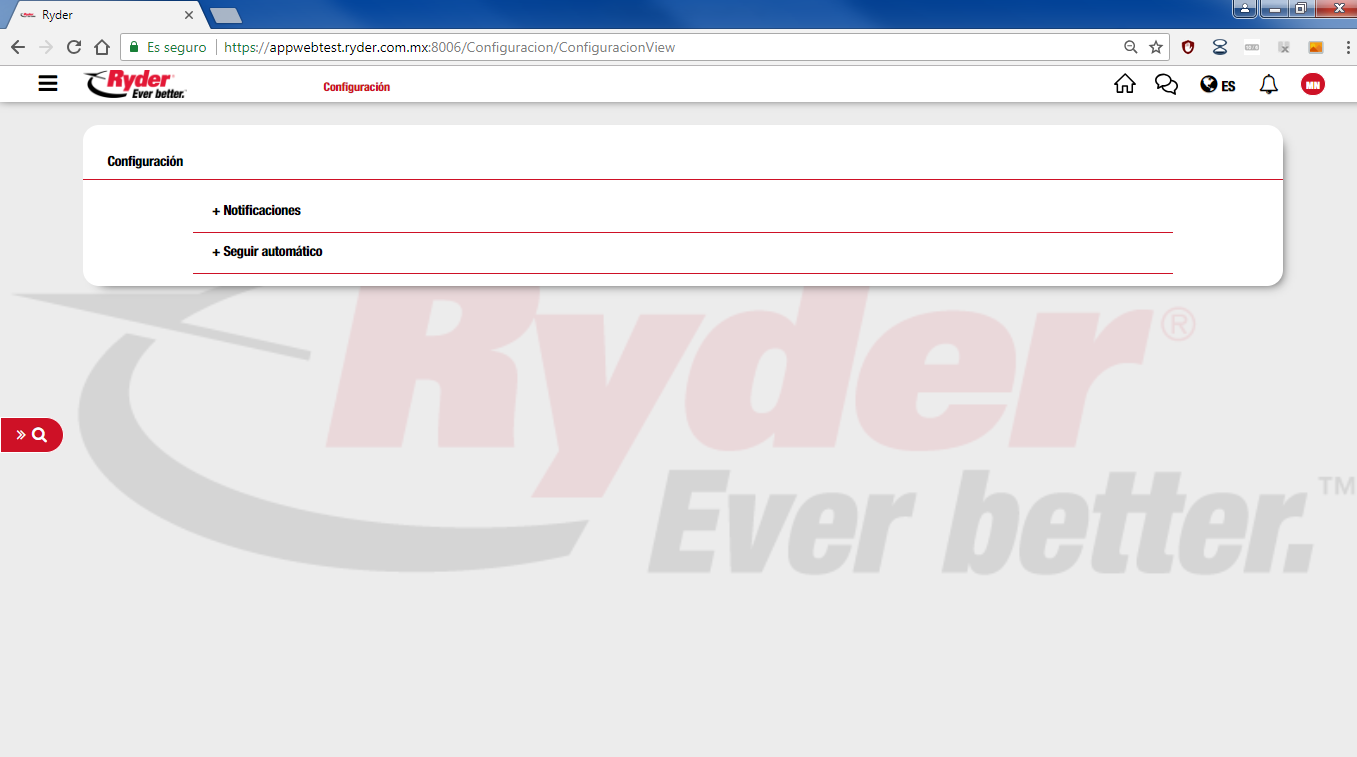Click the browser address bar URL
The width and height of the screenshot is (1357, 757).
point(450,47)
